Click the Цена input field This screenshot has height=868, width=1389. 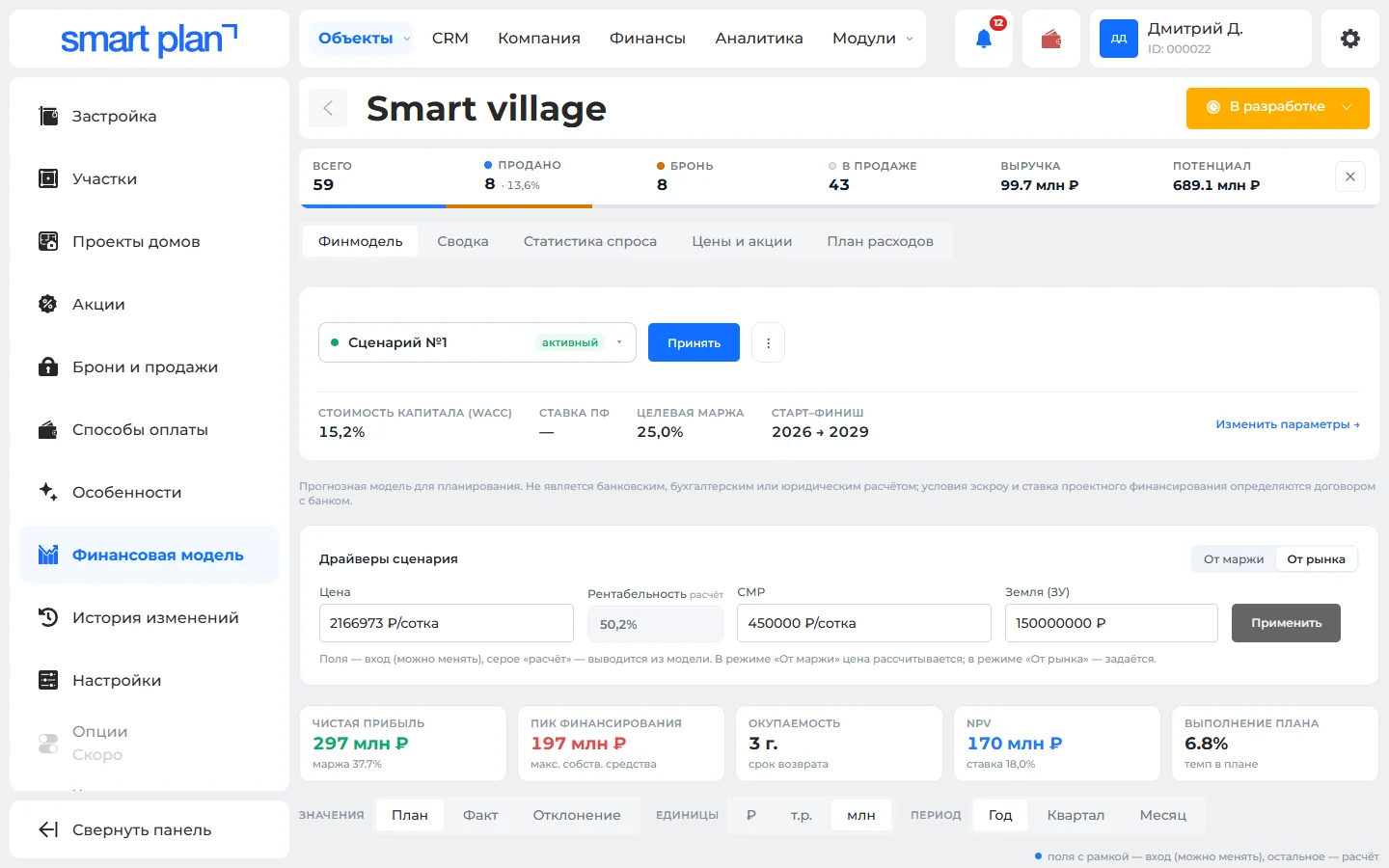[x=447, y=623]
